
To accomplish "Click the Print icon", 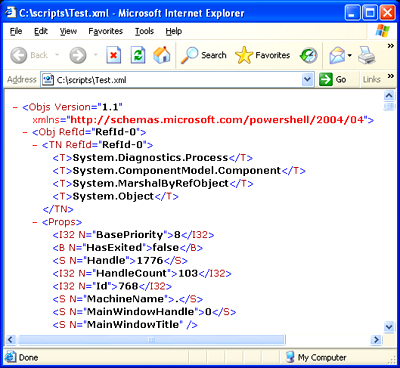I will pos(367,55).
